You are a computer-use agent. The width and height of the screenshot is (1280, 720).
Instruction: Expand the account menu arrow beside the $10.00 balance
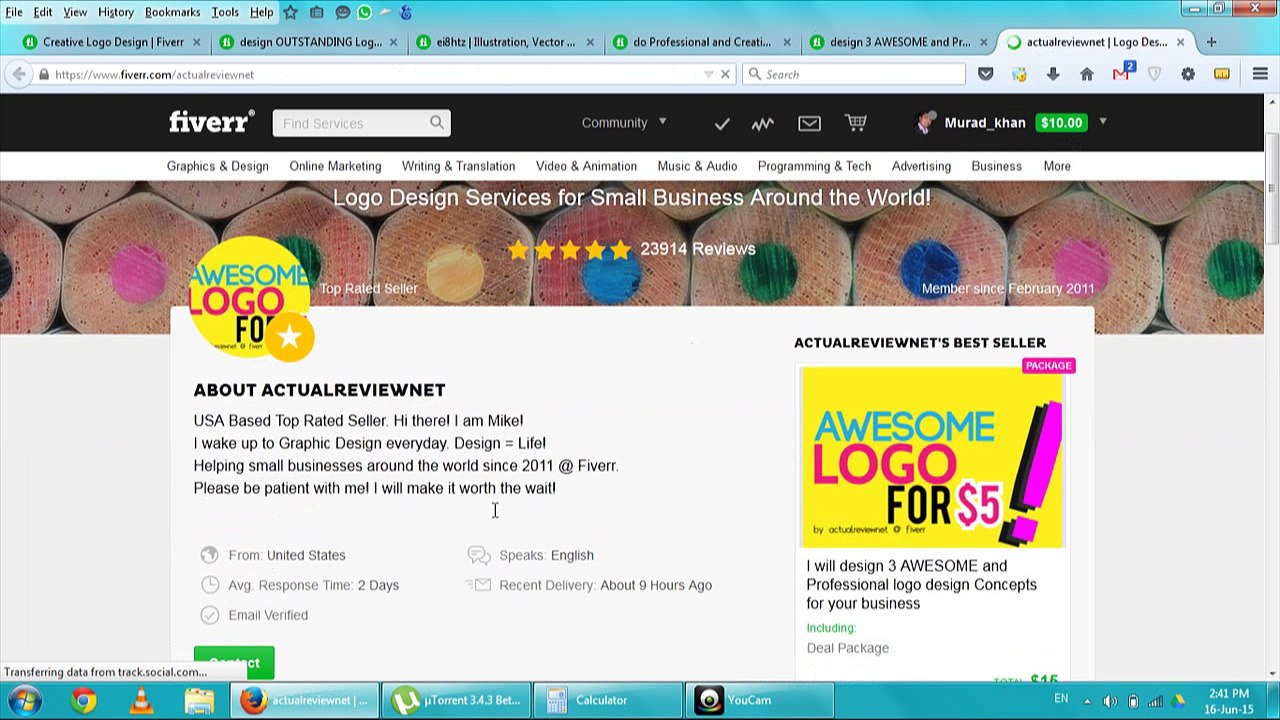1103,122
